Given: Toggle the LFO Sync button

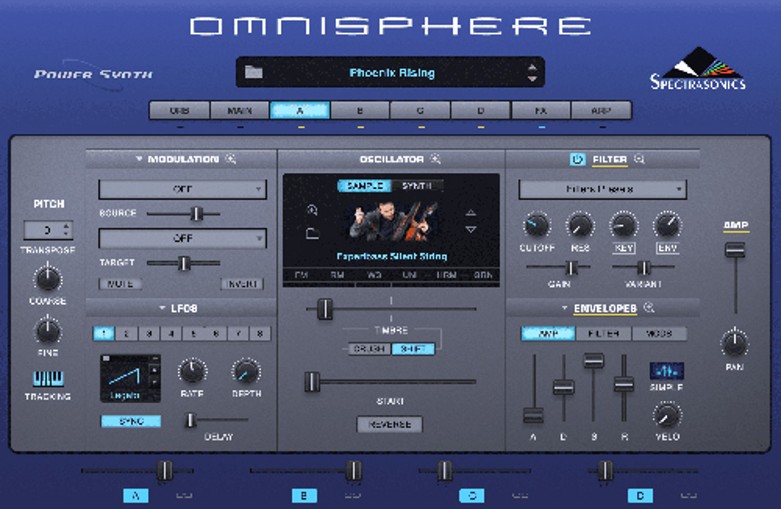Looking at the screenshot, I should pos(131,421).
